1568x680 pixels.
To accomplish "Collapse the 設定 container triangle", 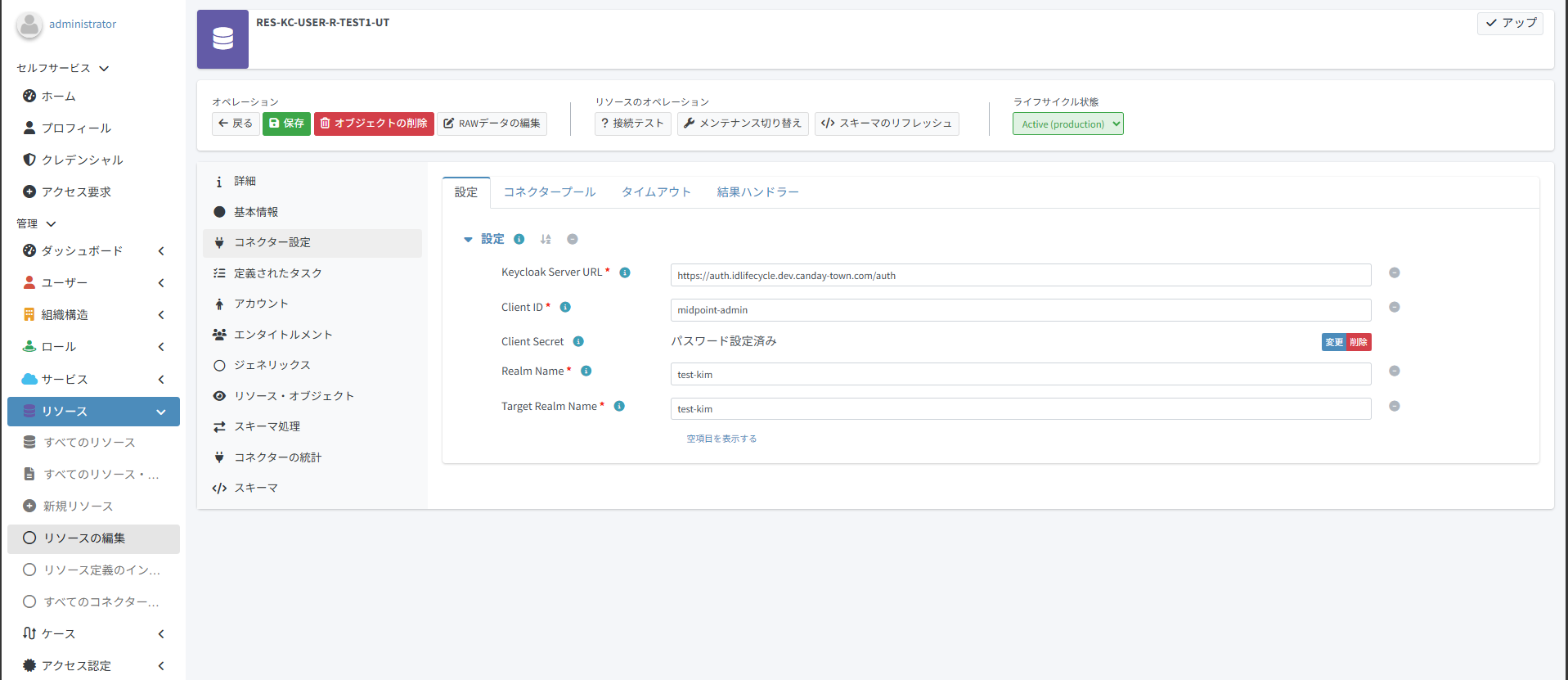I will (x=468, y=240).
